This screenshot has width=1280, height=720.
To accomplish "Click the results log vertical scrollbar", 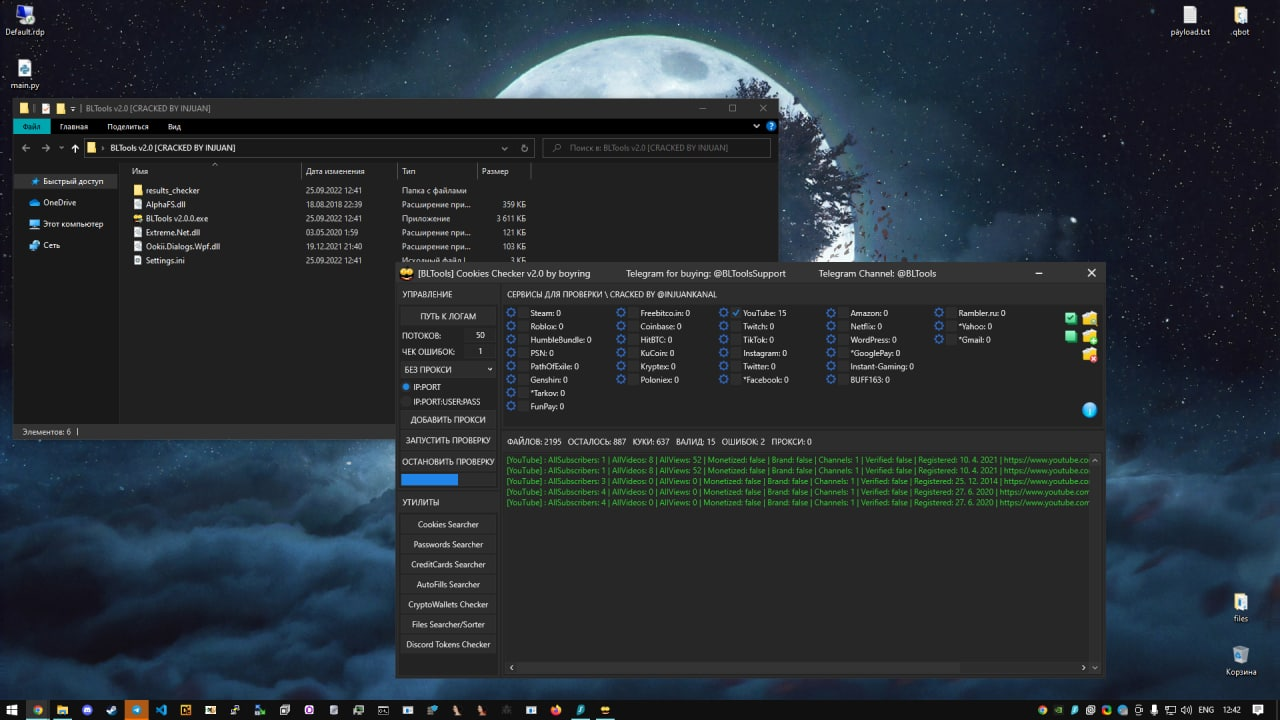I will (1095, 564).
